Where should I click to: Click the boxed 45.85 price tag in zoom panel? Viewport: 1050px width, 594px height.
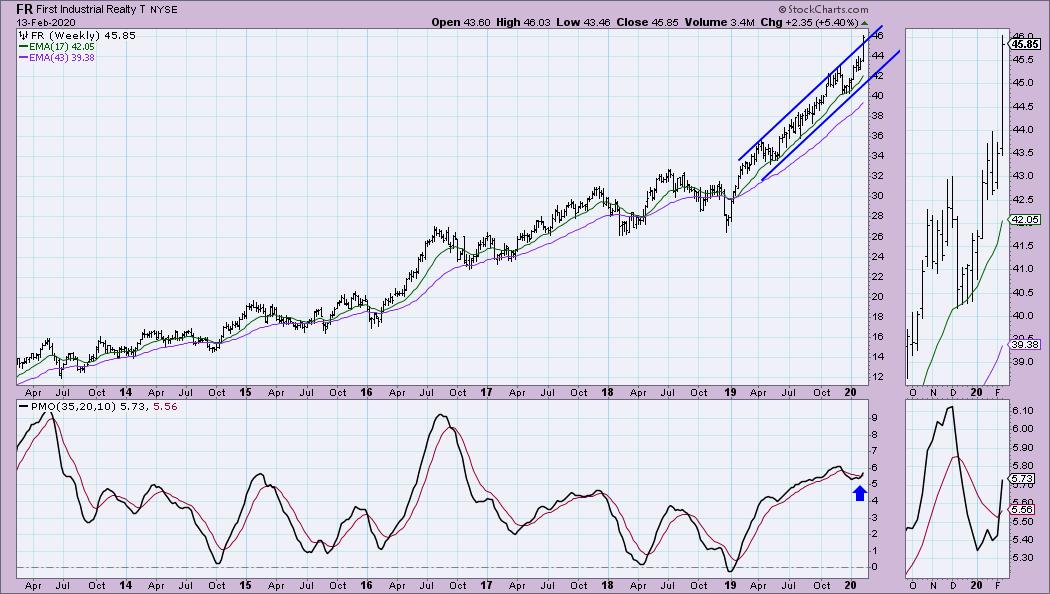[x=1025, y=44]
